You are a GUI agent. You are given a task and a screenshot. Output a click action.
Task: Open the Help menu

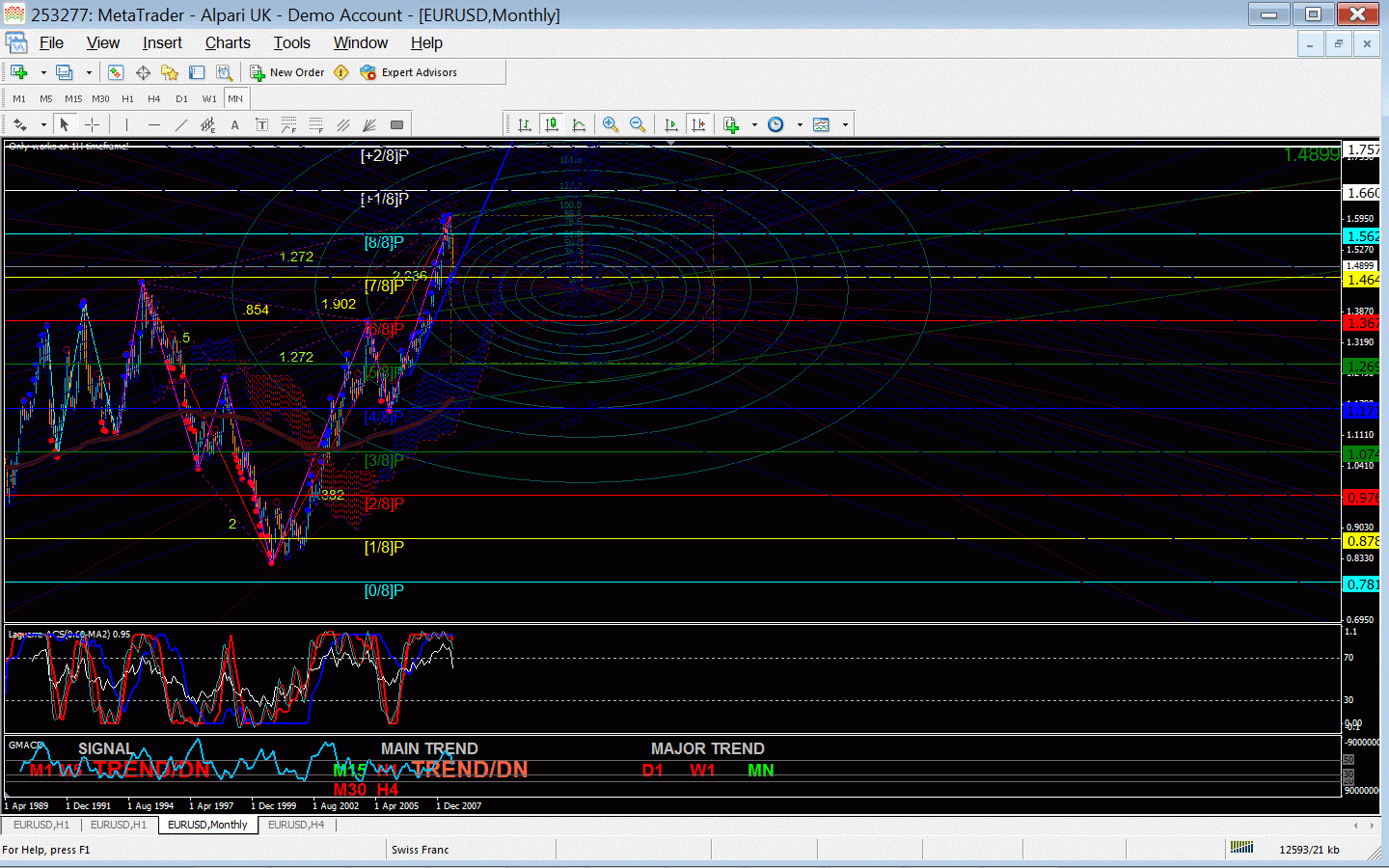point(426,42)
